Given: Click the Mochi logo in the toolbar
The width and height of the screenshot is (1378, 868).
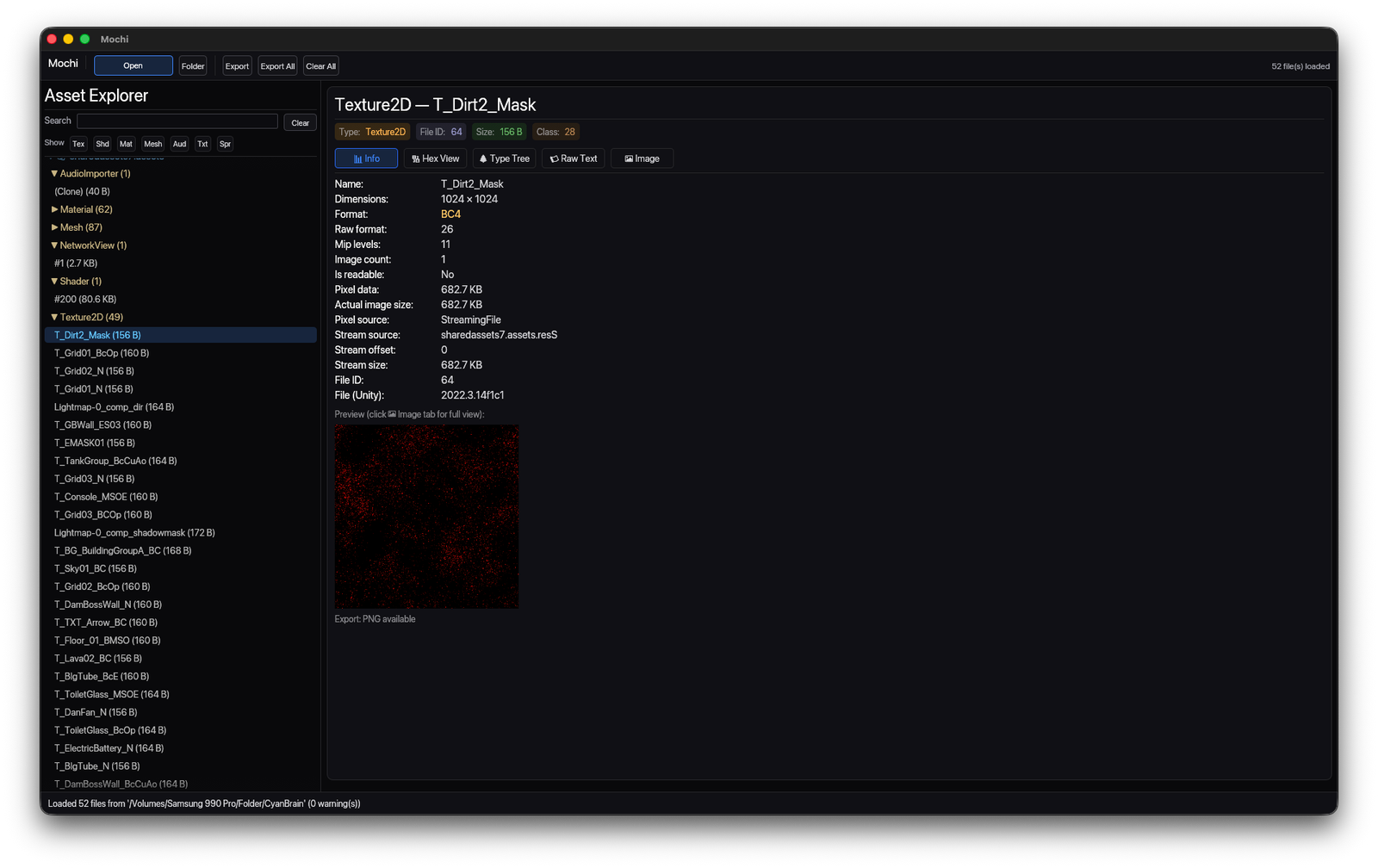Looking at the screenshot, I should [x=62, y=63].
